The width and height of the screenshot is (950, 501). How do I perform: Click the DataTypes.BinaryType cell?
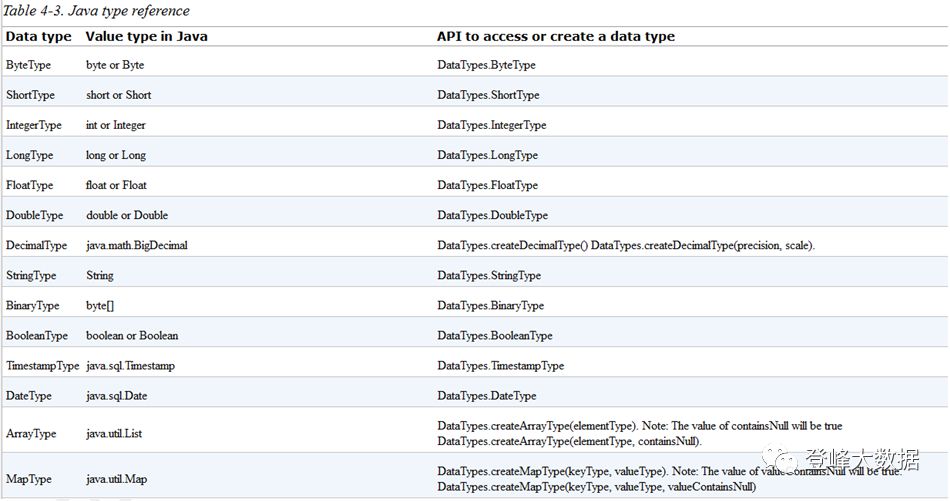click(x=491, y=305)
